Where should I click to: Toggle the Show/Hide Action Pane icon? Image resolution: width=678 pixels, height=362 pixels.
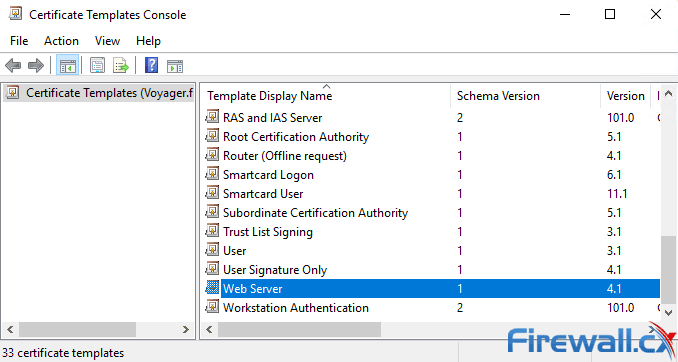coord(175,66)
